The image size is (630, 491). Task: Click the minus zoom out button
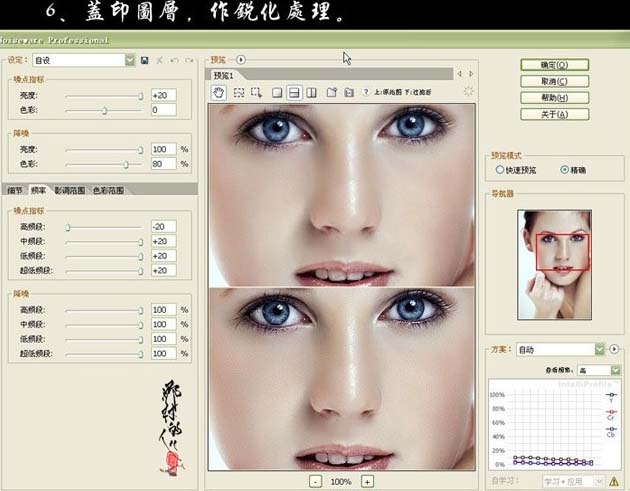coord(315,481)
